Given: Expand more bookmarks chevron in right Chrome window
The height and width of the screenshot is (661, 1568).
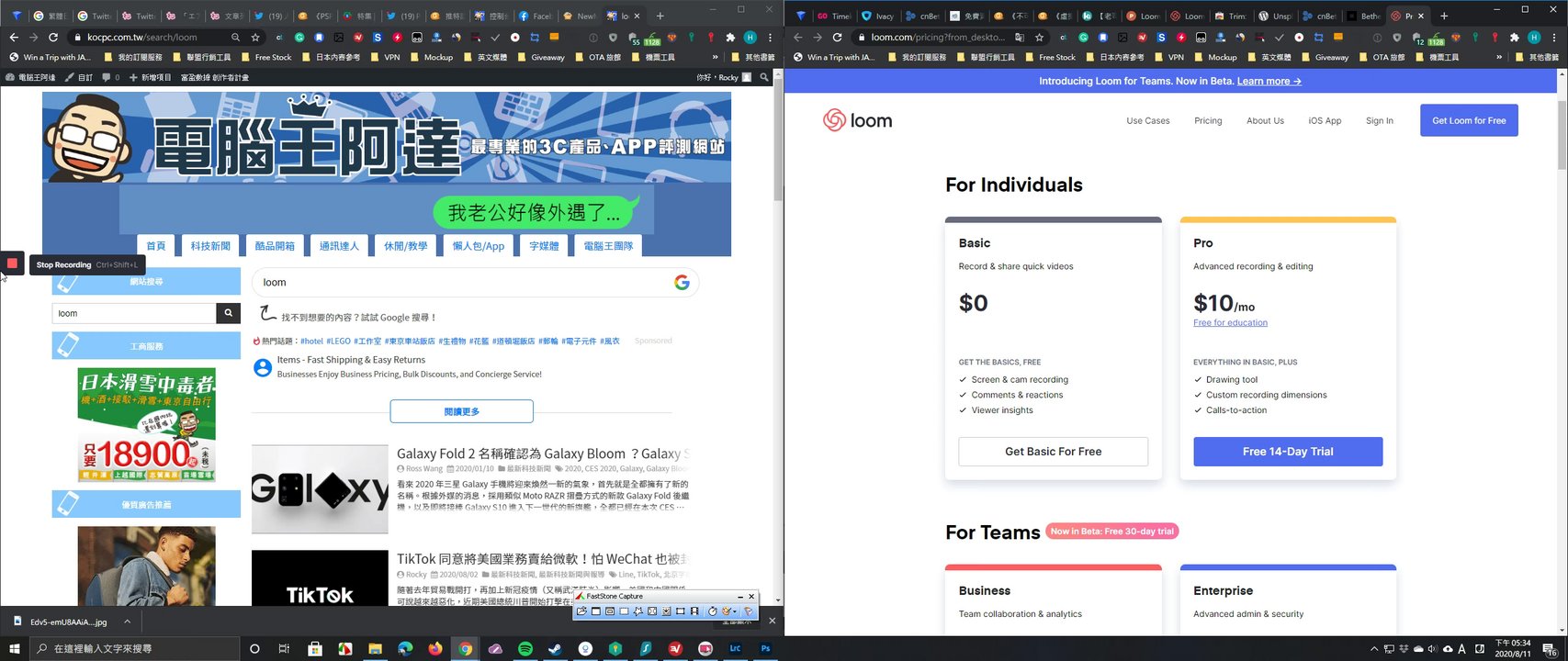Looking at the screenshot, I should click(x=1499, y=57).
